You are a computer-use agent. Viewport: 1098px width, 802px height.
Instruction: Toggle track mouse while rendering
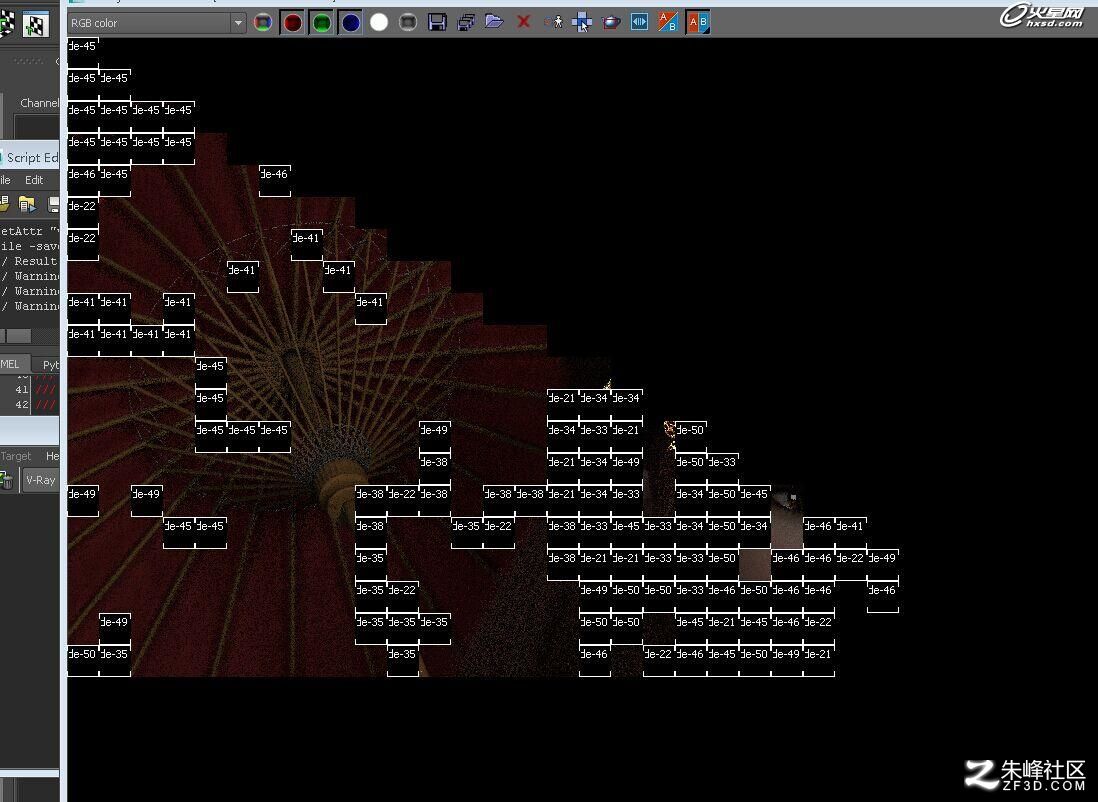pyautogui.click(x=581, y=22)
